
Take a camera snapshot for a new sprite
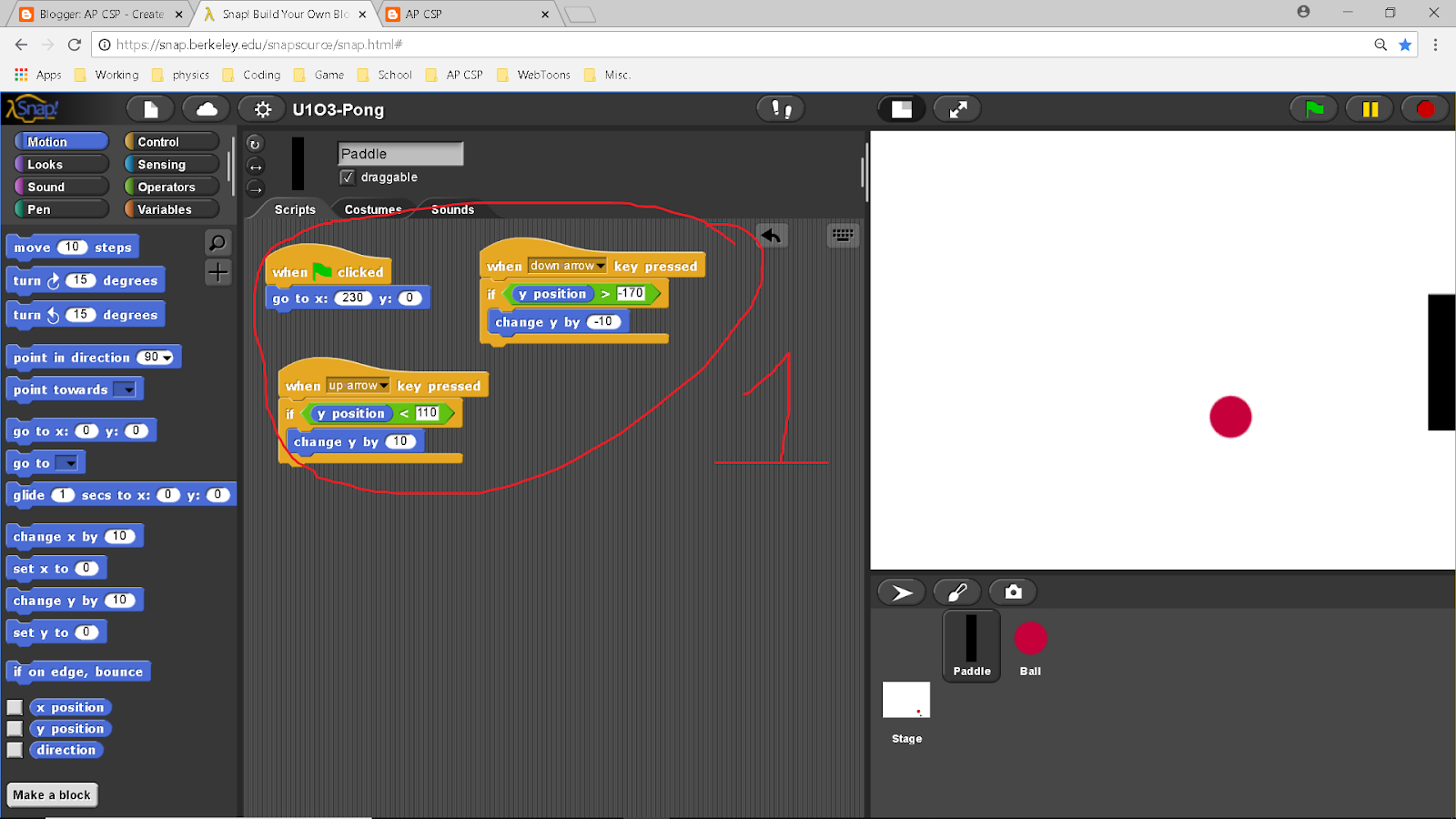point(1013,592)
